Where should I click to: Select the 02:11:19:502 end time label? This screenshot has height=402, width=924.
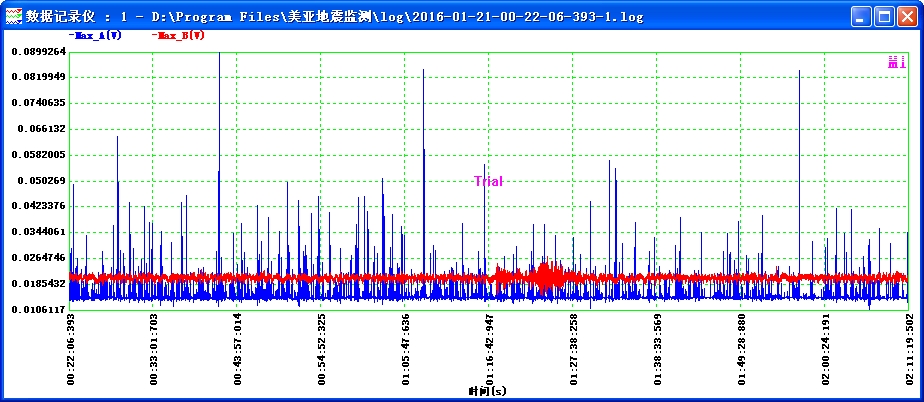click(909, 348)
